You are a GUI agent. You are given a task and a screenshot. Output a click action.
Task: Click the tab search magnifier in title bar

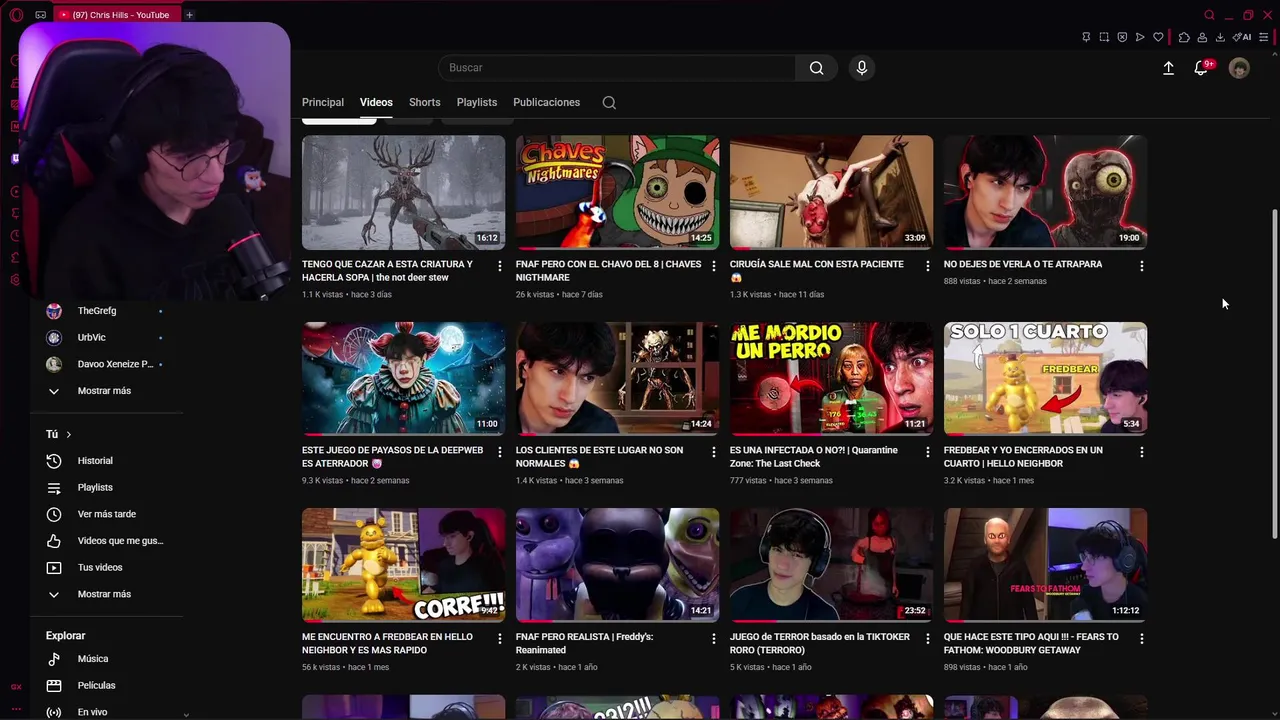1209,15
